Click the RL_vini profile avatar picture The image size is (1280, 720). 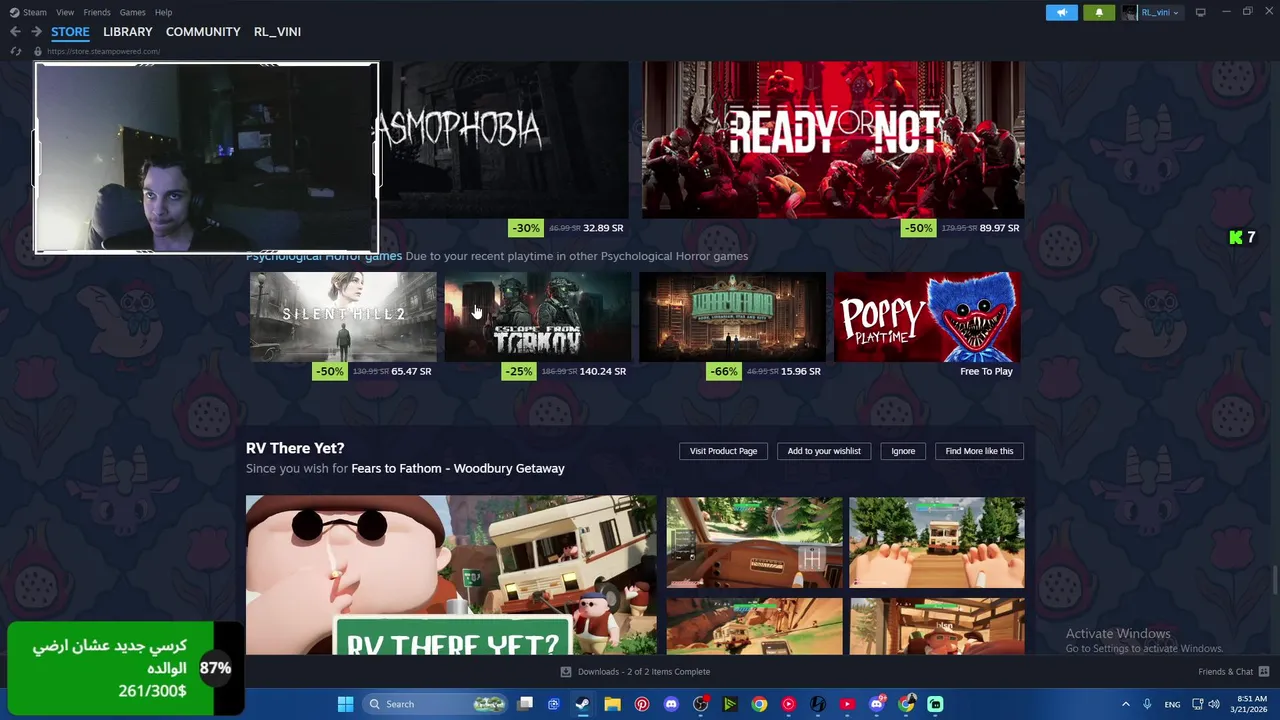1130,12
